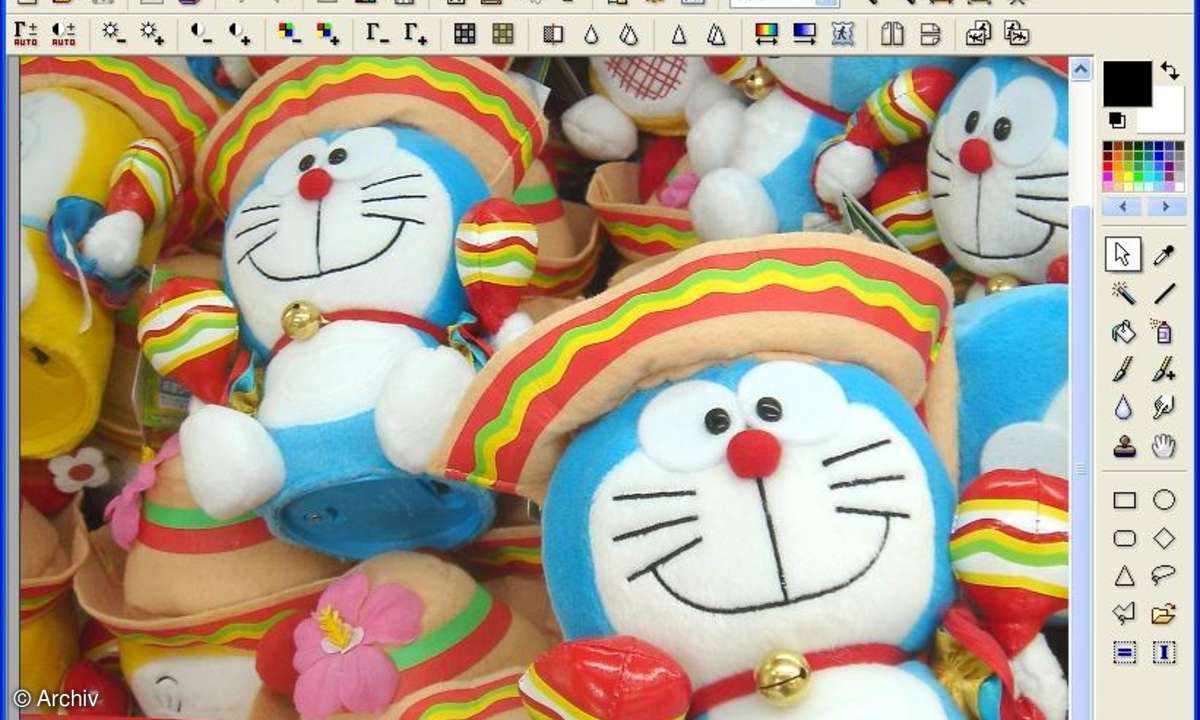Open the black foreground color swatch
Screen dimensions: 1200x720
pos(1127,84)
